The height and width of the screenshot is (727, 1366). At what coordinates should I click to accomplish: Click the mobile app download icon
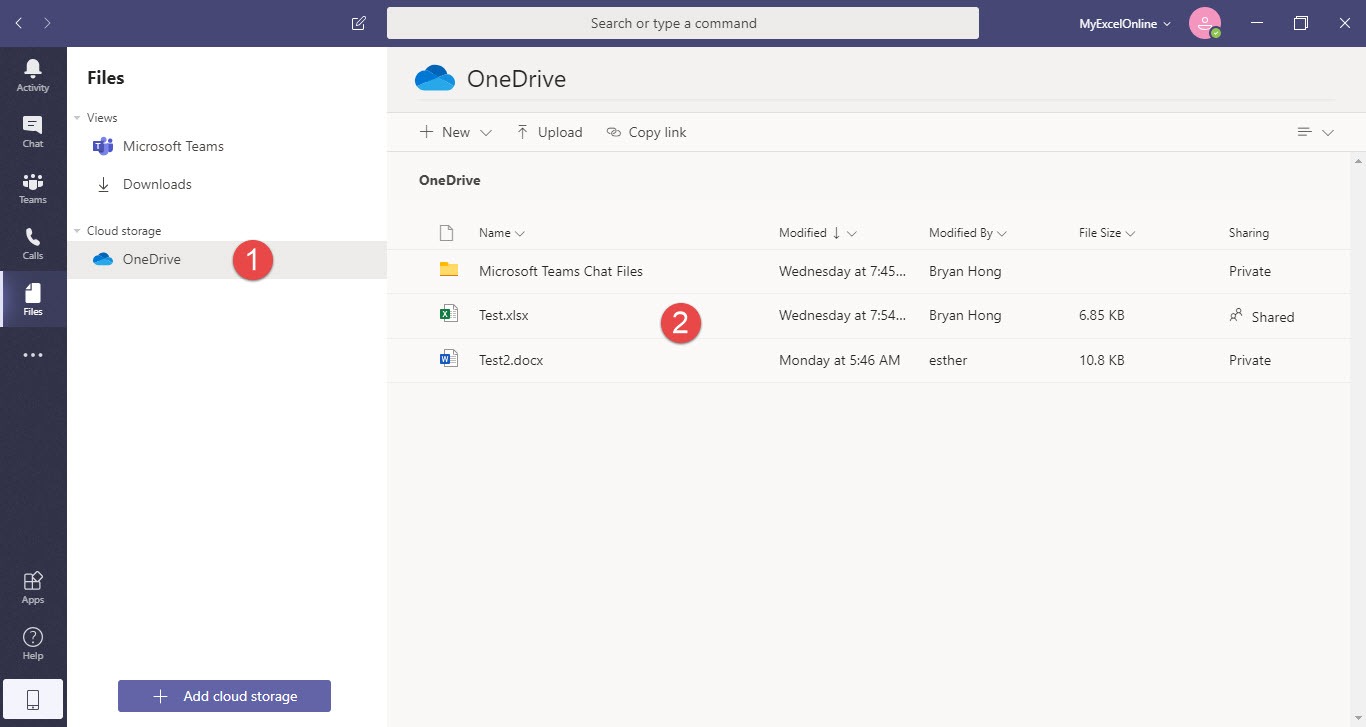point(33,700)
